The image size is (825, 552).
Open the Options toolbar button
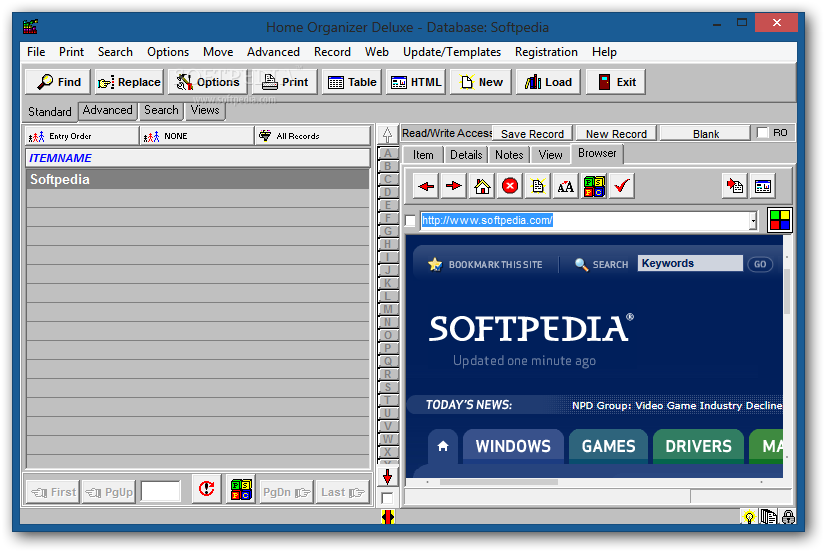(x=208, y=82)
